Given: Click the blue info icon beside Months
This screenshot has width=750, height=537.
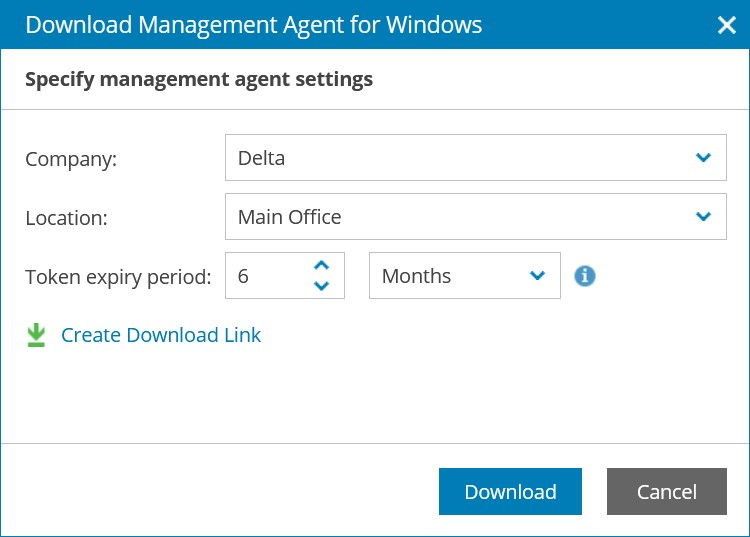Looking at the screenshot, I should tap(585, 276).
